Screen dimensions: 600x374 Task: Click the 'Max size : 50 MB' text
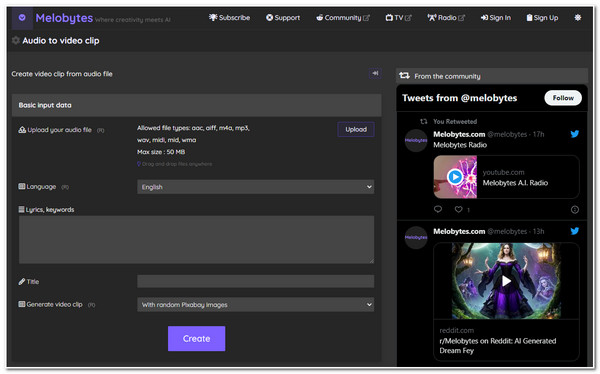click(161, 152)
